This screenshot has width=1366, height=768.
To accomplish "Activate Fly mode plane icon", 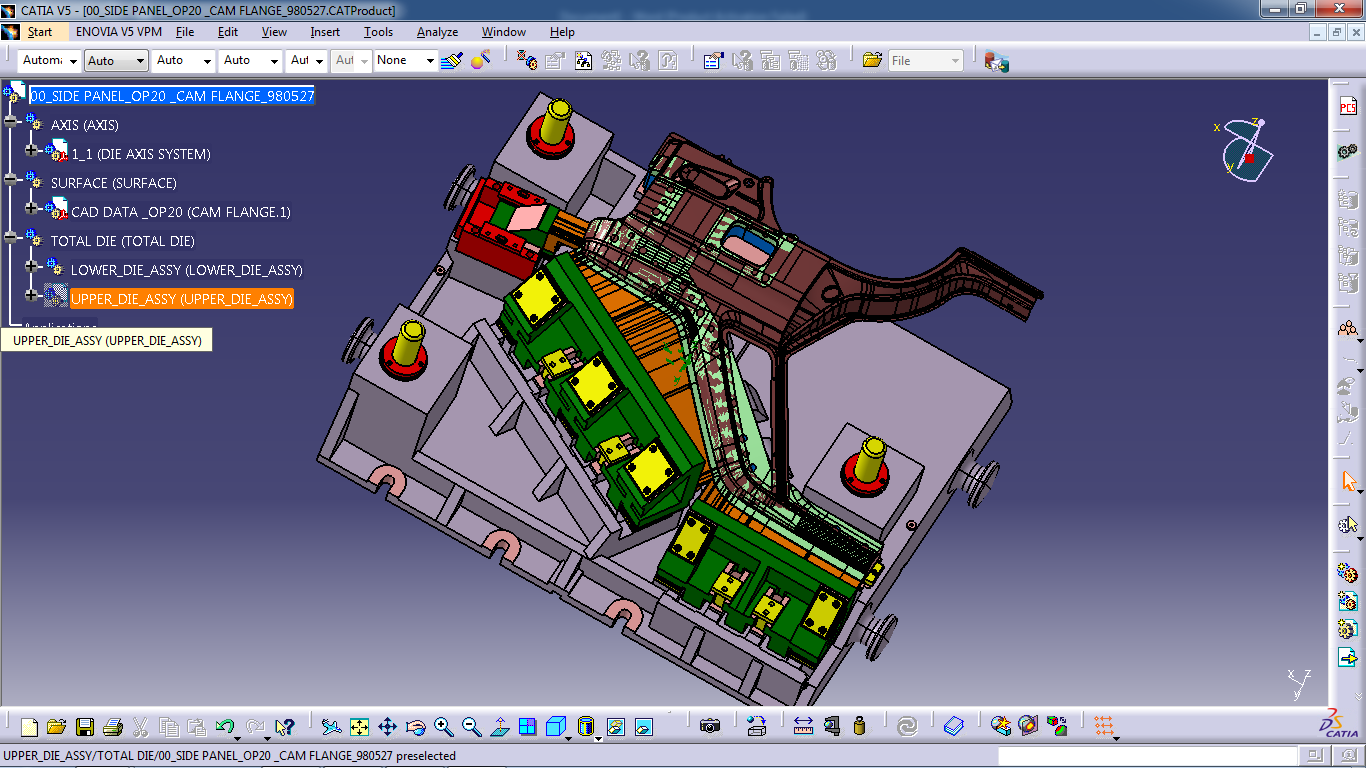I will [x=331, y=727].
